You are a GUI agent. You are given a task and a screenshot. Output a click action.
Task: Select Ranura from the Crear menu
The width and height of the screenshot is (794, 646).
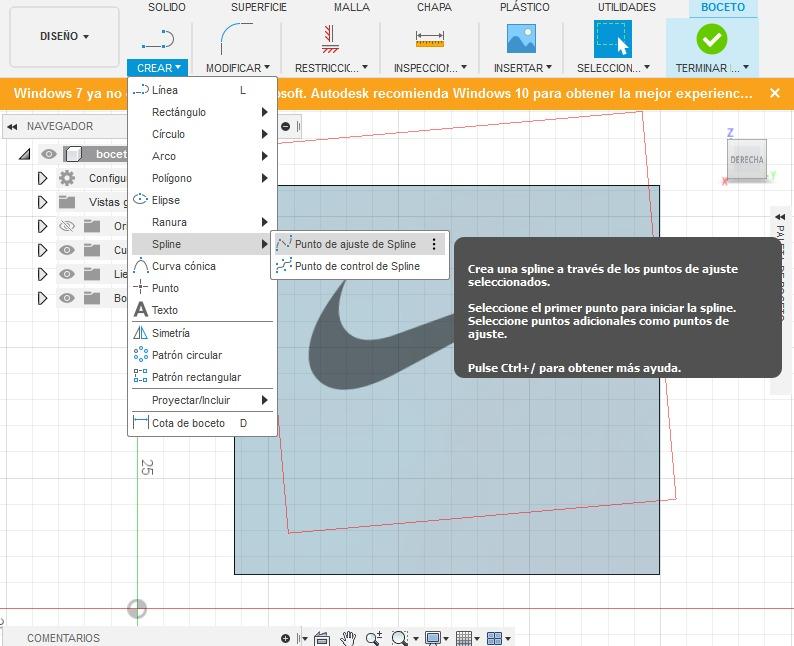[x=202, y=222]
